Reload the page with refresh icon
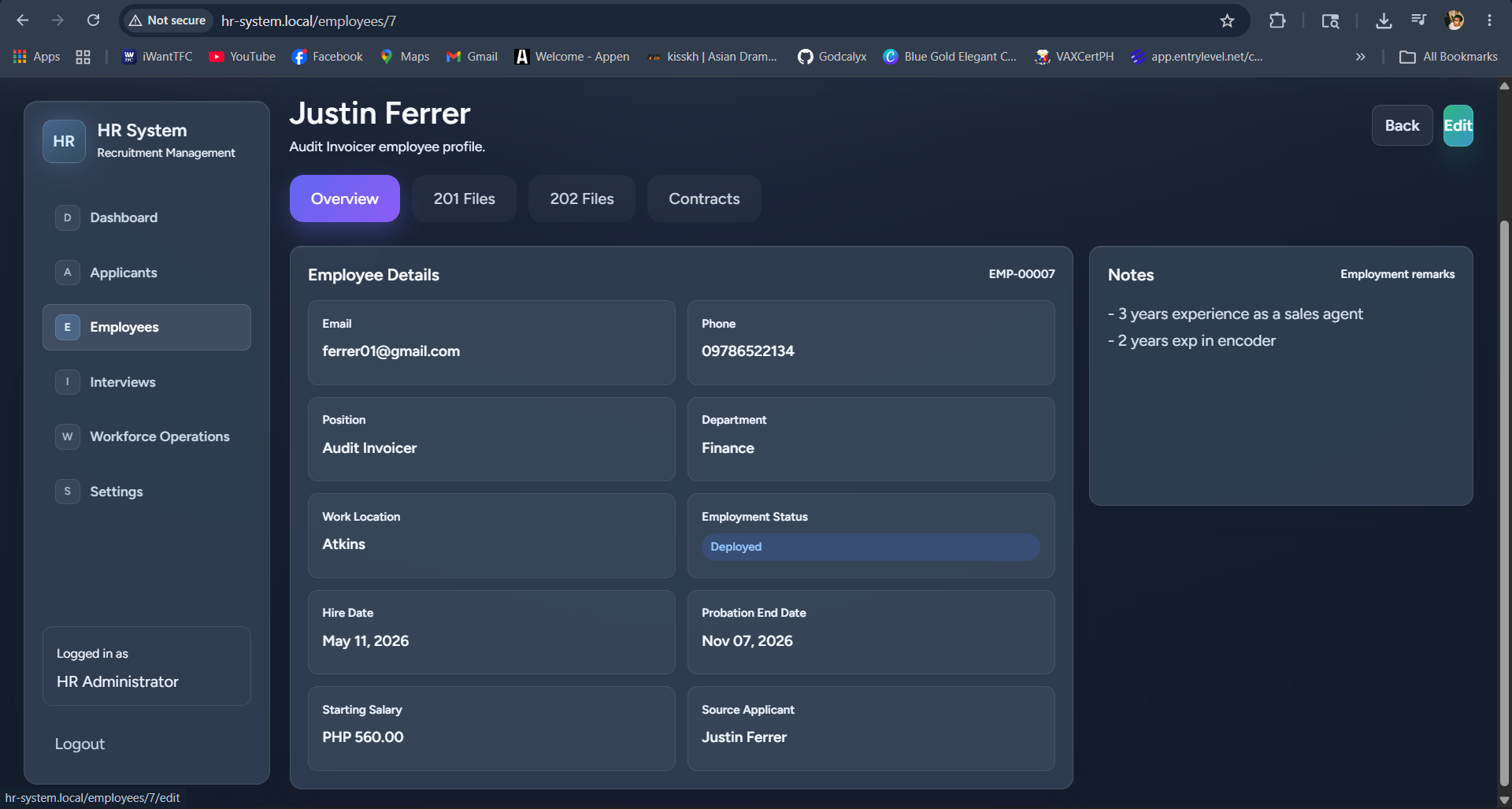Image resolution: width=1512 pixels, height=809 pixels. [x=93, y=20]
